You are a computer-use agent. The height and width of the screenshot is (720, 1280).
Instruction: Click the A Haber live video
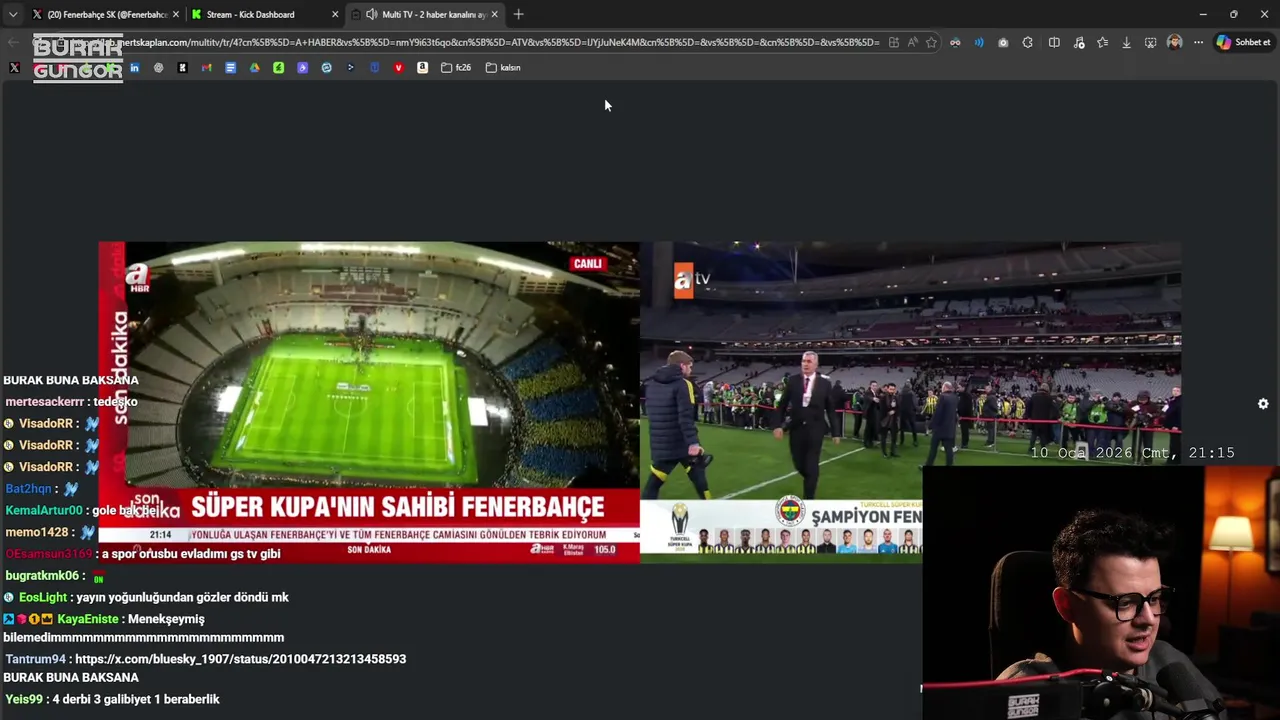[369, 402]
